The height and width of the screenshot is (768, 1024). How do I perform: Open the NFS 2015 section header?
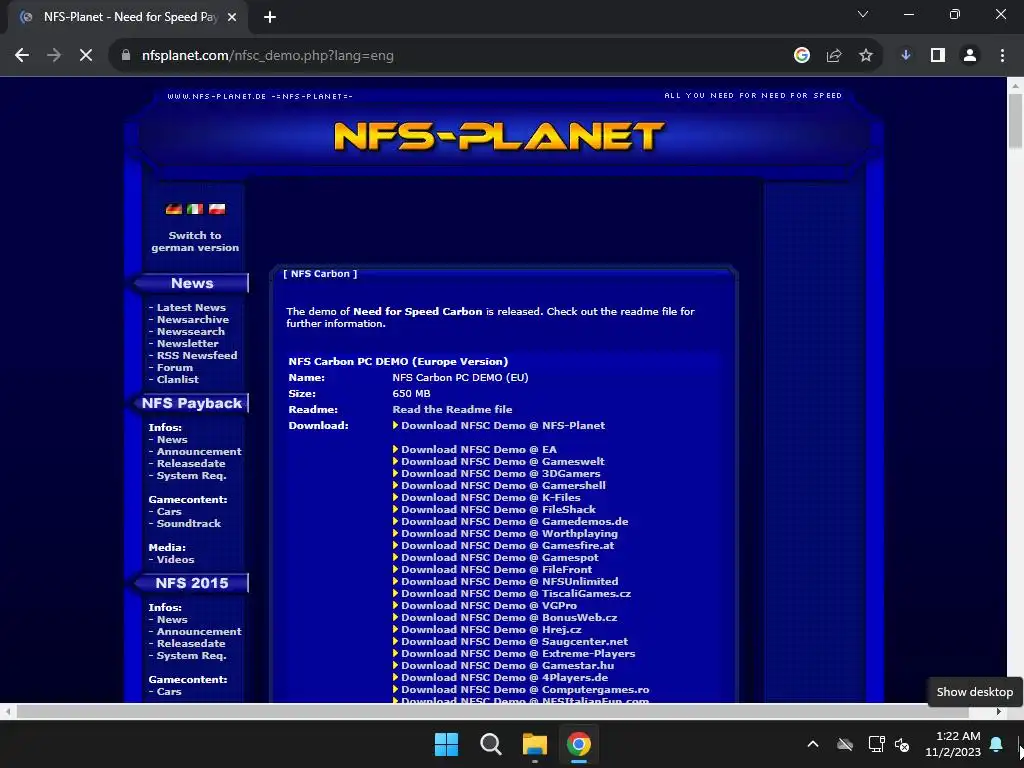[x=192, y=583]
